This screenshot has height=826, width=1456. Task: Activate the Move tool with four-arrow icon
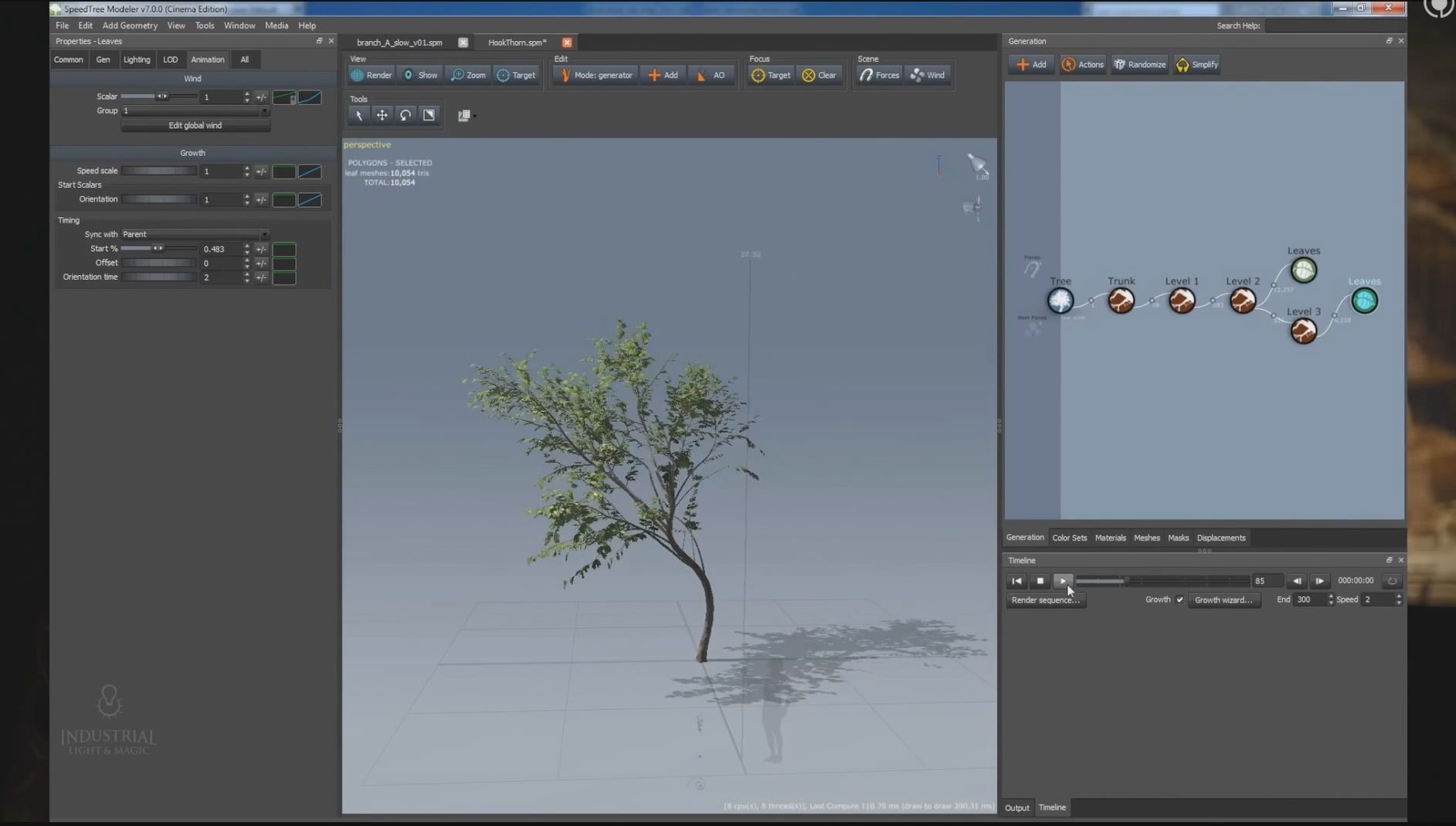(382, 115)
